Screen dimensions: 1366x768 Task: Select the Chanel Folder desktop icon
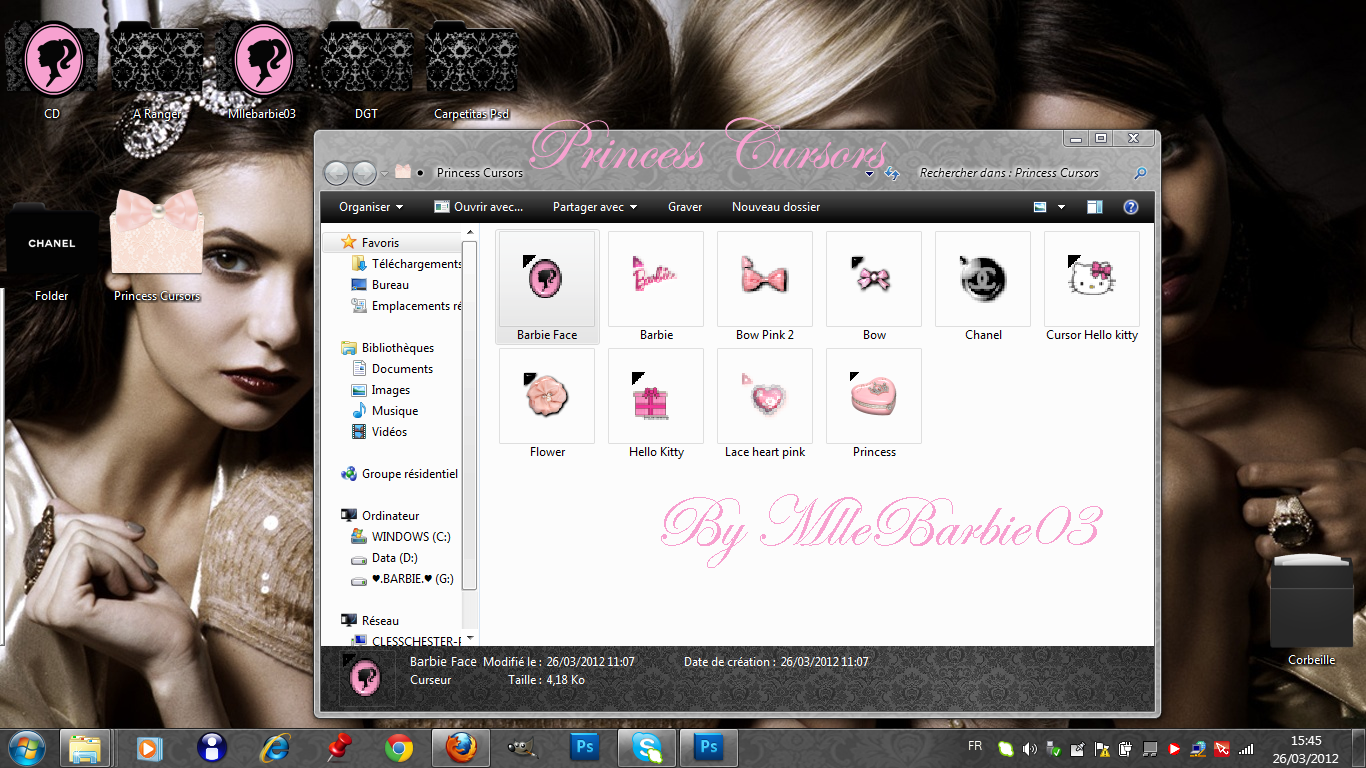click(x=52, y=250)
